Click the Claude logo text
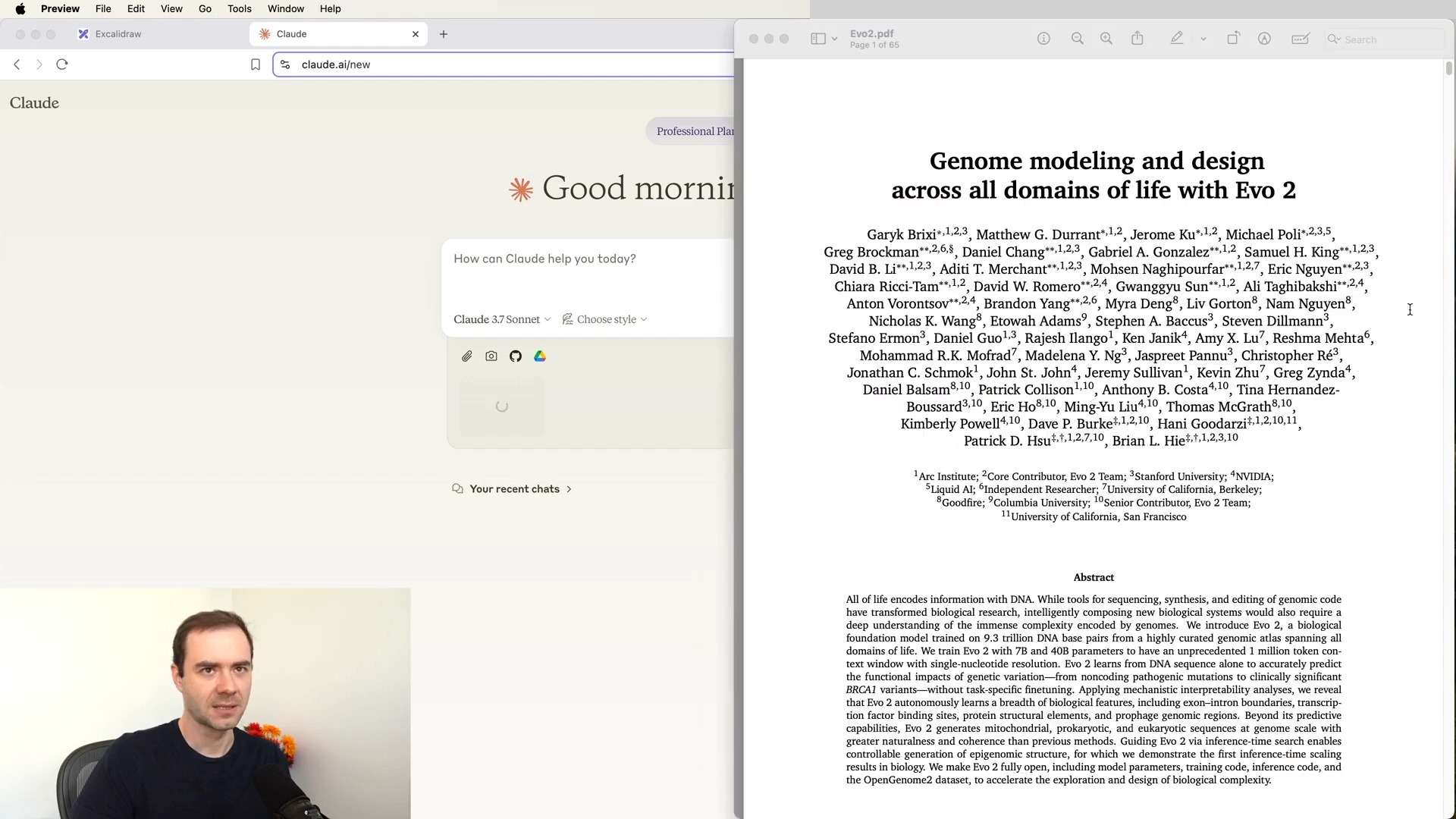 click(x=34, y=103)
